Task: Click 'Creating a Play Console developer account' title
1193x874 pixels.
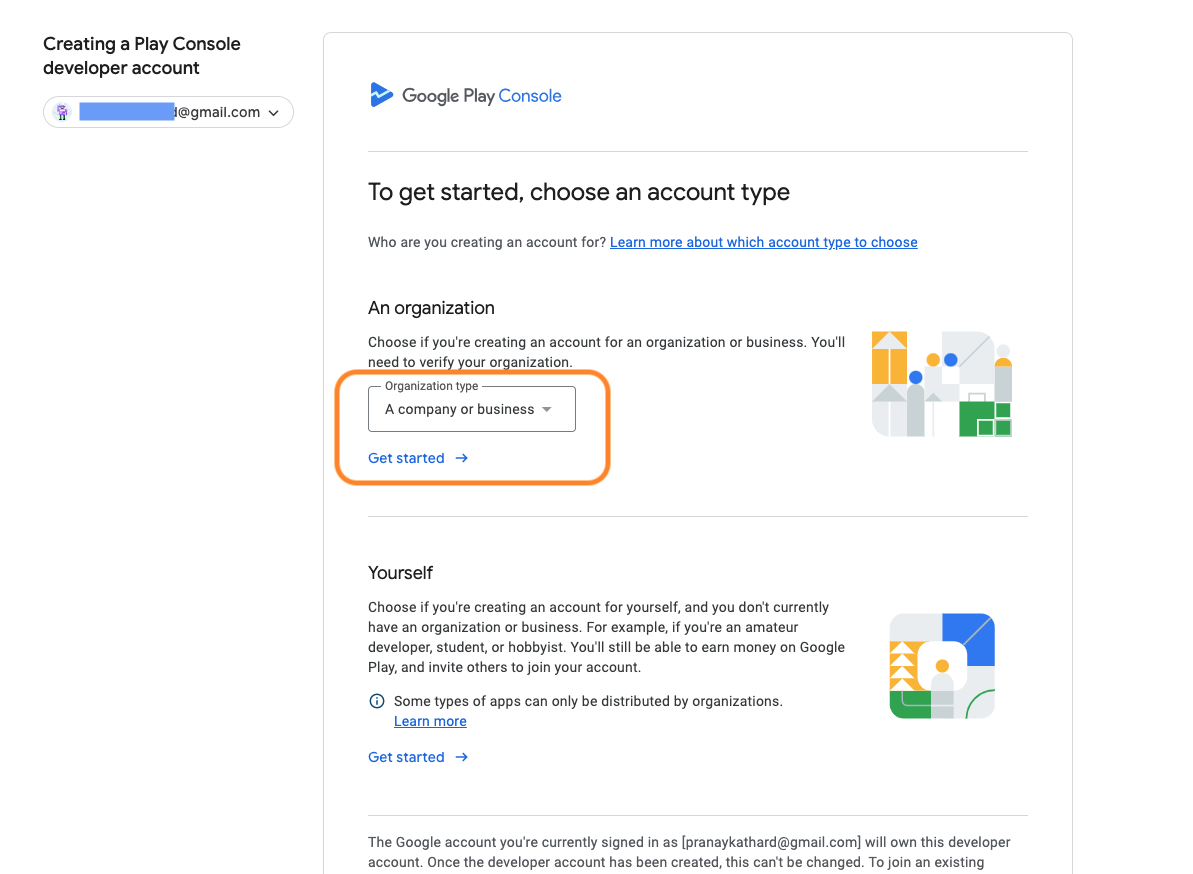Action: [x=142, y=56]
